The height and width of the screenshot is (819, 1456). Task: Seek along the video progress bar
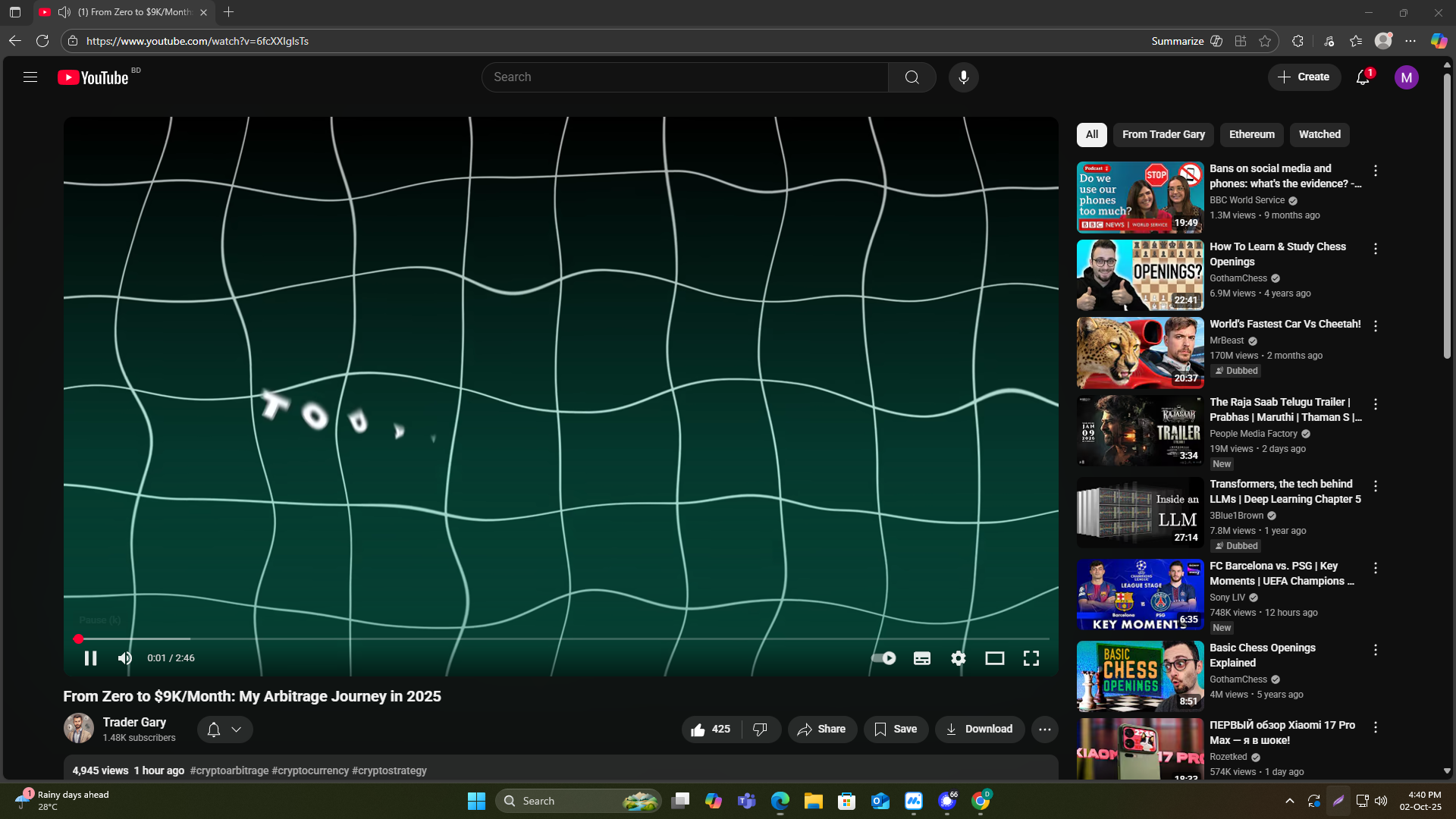561,639
